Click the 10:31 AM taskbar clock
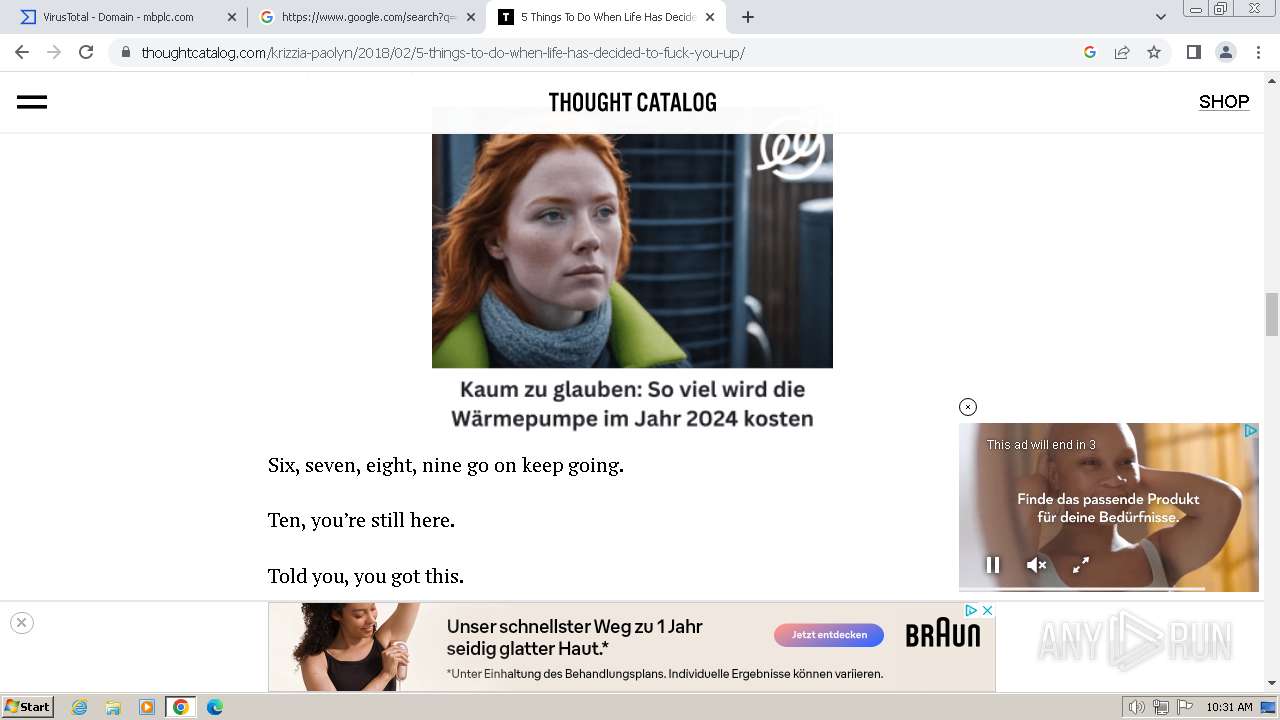 (1229, 707)
